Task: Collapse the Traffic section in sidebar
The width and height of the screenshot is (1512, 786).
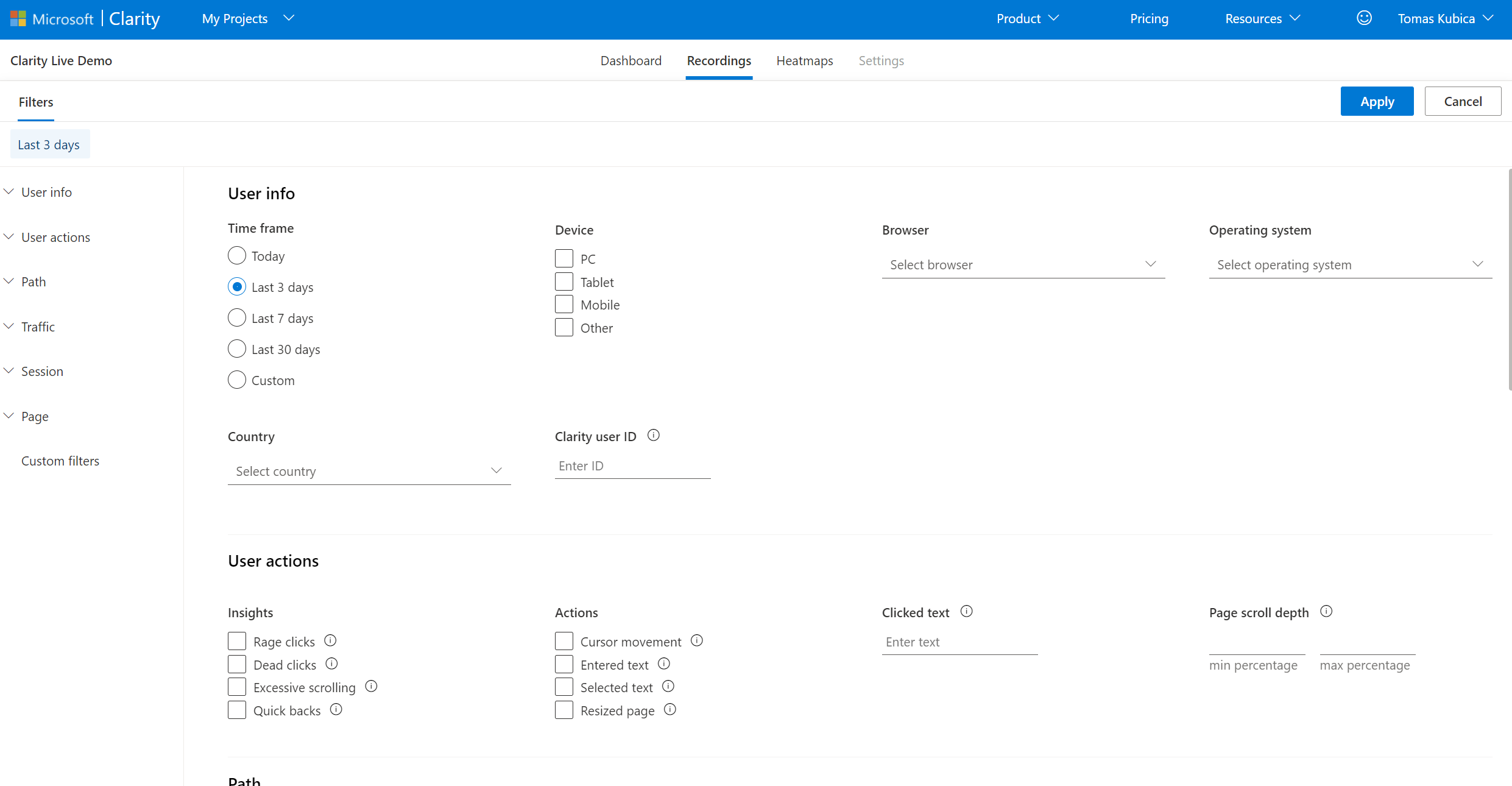Action: (9, 327)
